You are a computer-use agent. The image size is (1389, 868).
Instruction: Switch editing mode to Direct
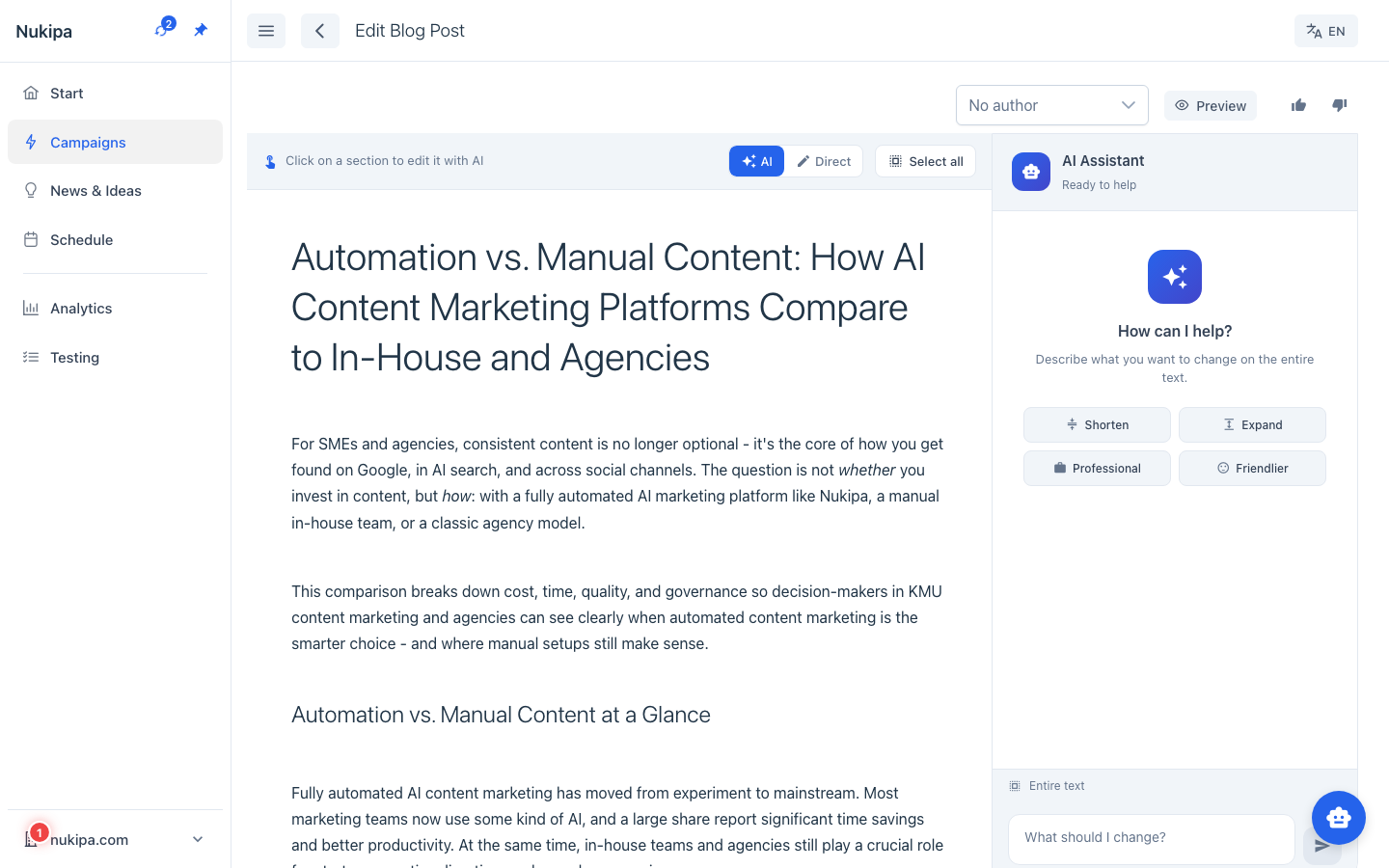824,161
